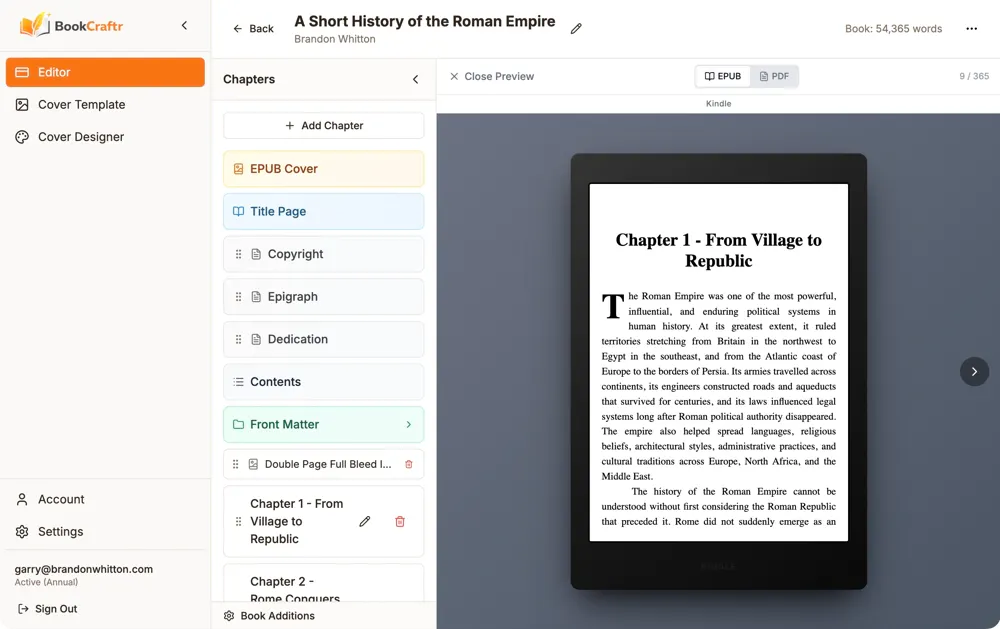Screen dimensions: 1000x629
Task: Go Back using the arrow button
Action: coord(253,29)
